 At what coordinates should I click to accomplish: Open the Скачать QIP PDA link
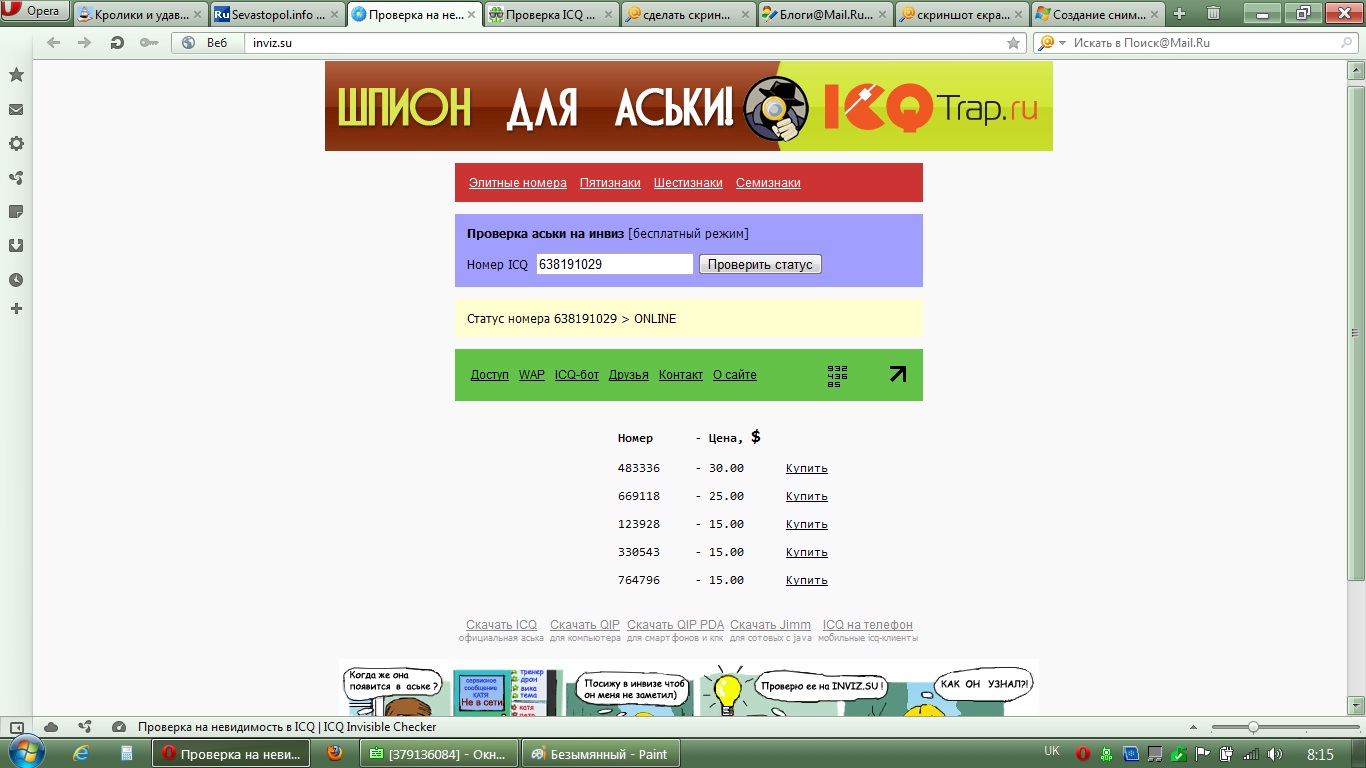click(x=675, y=625)
